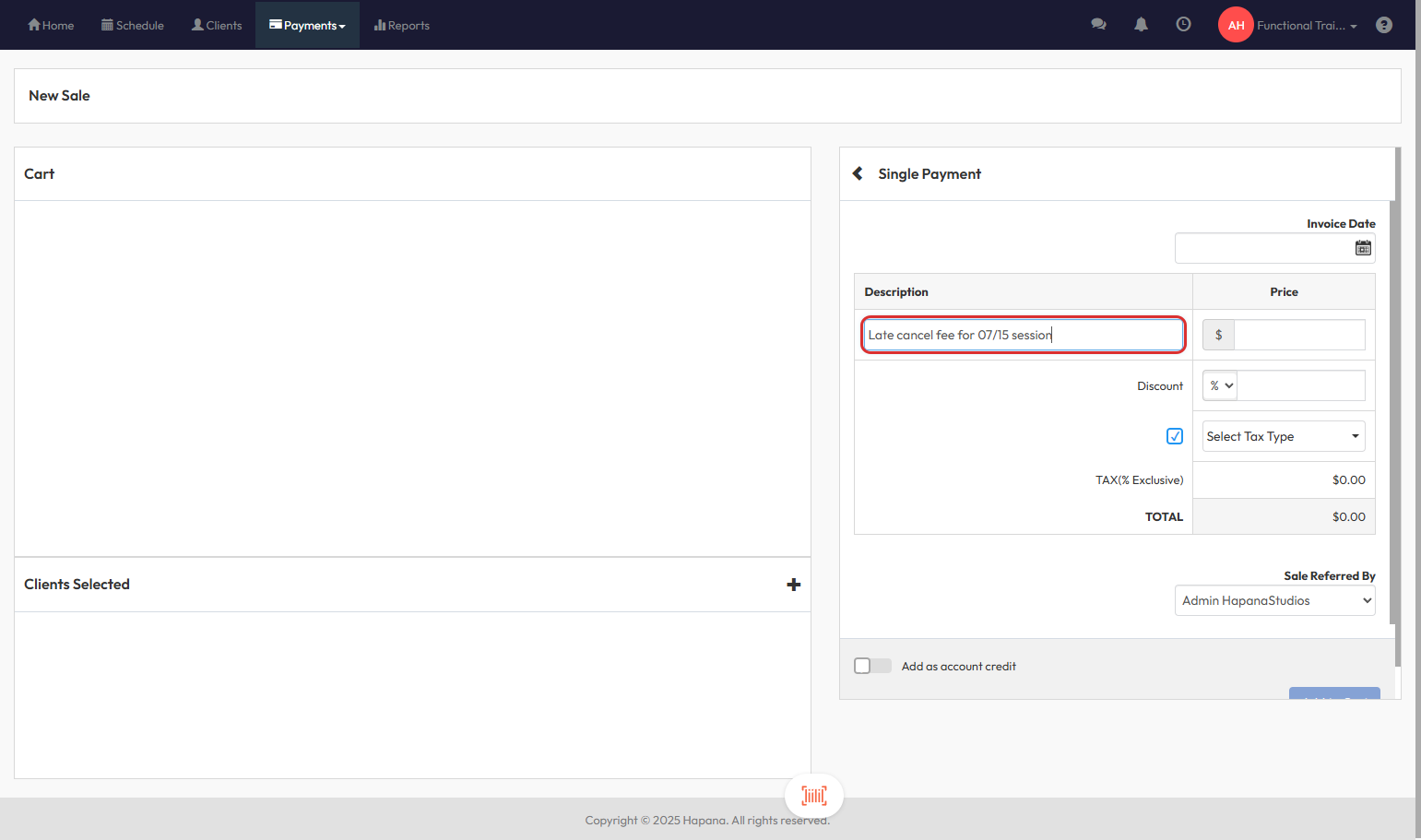This screenshot has width=1421, height=840.
Task: Click the AH user avatar
Action: click(x=1236, y=25)
